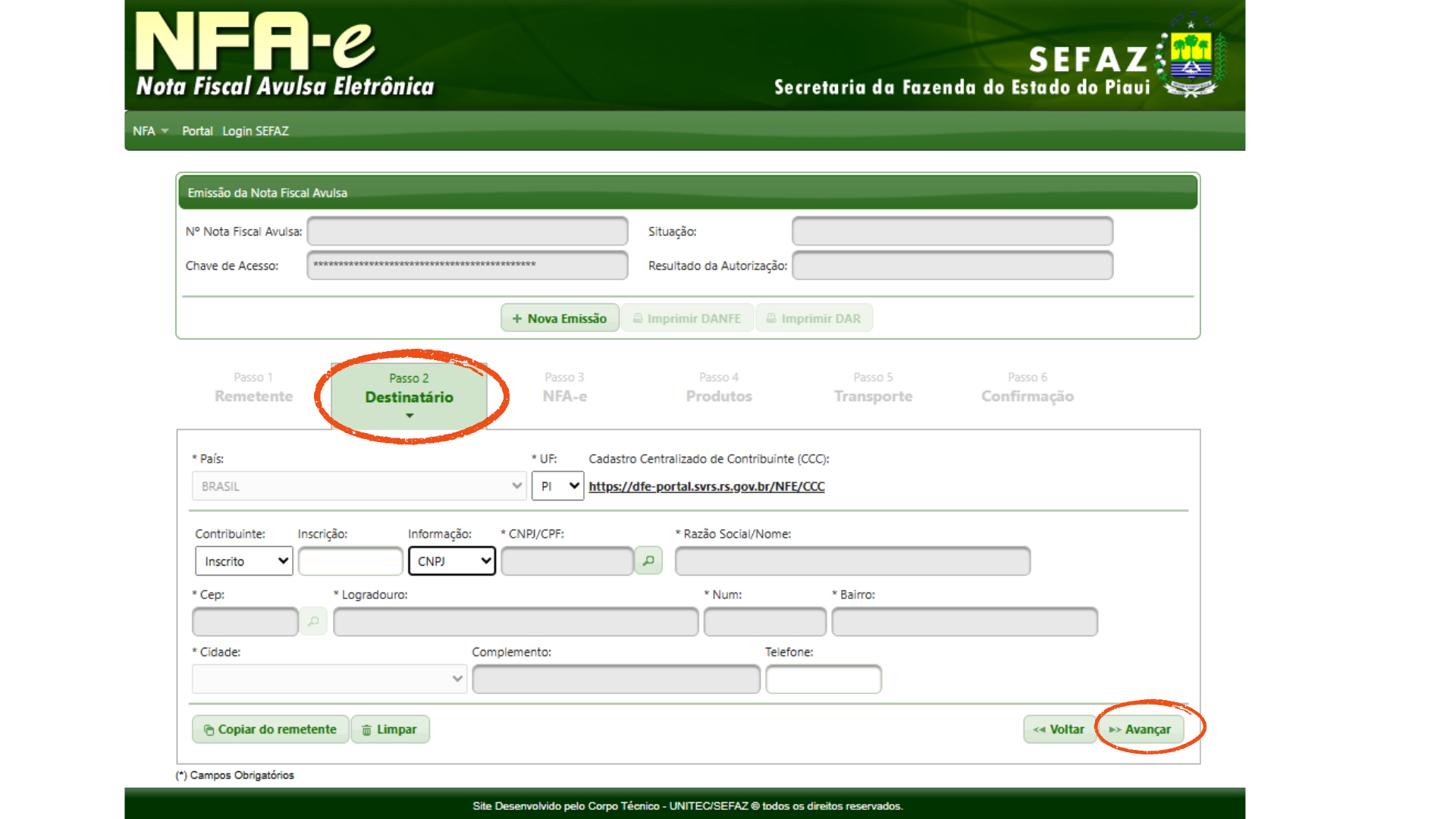Image resolution: width=1456 pixels, height=819 pixels.
Task: Click the CNPJ/CPF search magnifier icon
Action: point(648,561)
